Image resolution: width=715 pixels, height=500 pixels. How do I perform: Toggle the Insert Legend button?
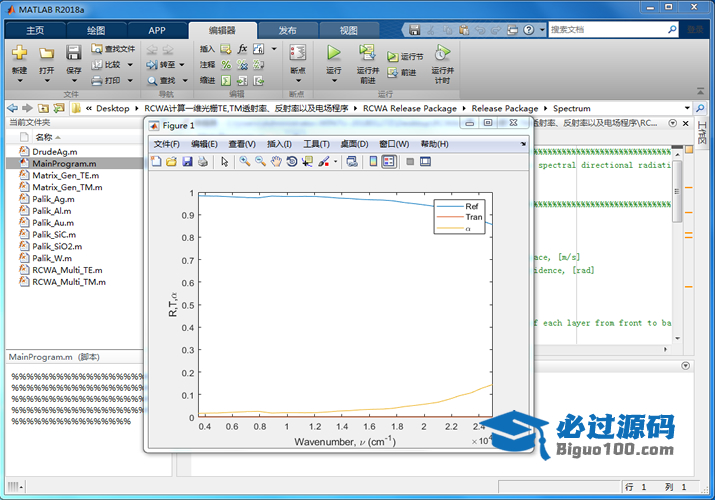389,161
